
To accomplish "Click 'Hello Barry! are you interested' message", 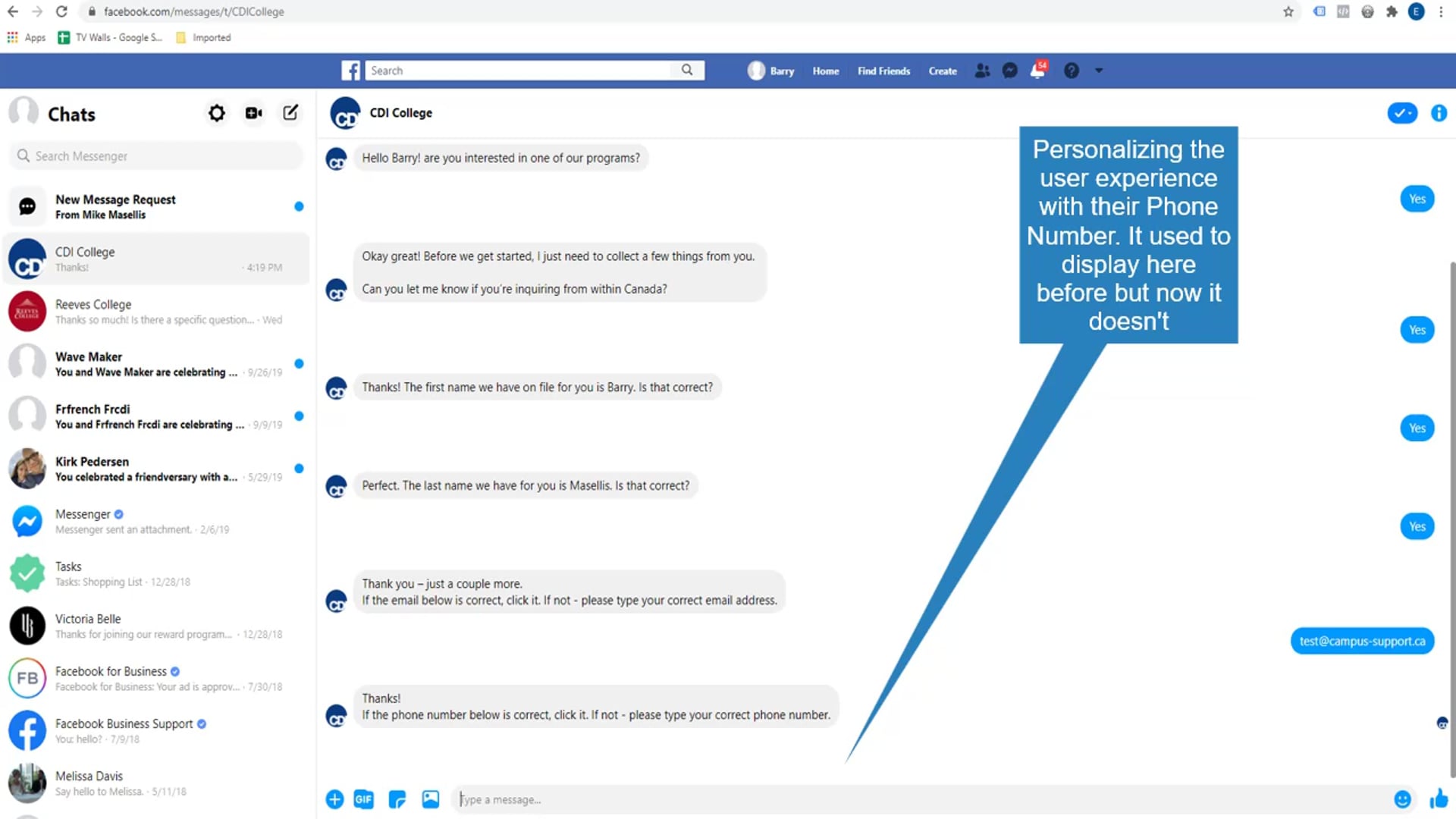I will [x=500, y=158].
